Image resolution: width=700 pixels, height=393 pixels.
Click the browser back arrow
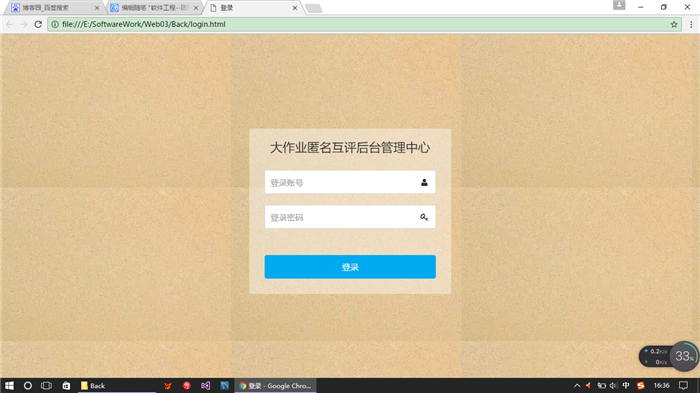10,24
